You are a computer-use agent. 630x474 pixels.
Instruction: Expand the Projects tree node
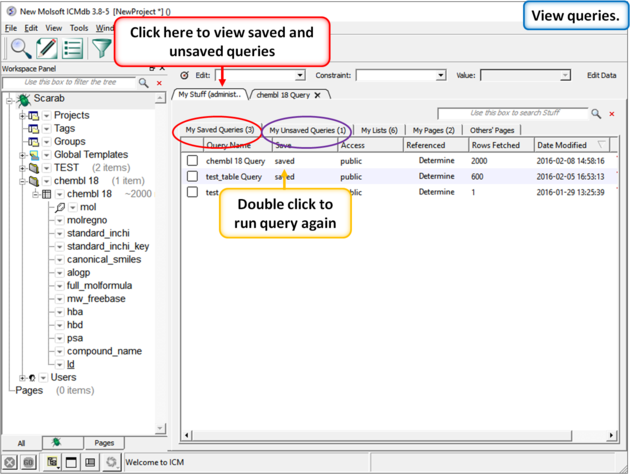click(x=22, y=116)
